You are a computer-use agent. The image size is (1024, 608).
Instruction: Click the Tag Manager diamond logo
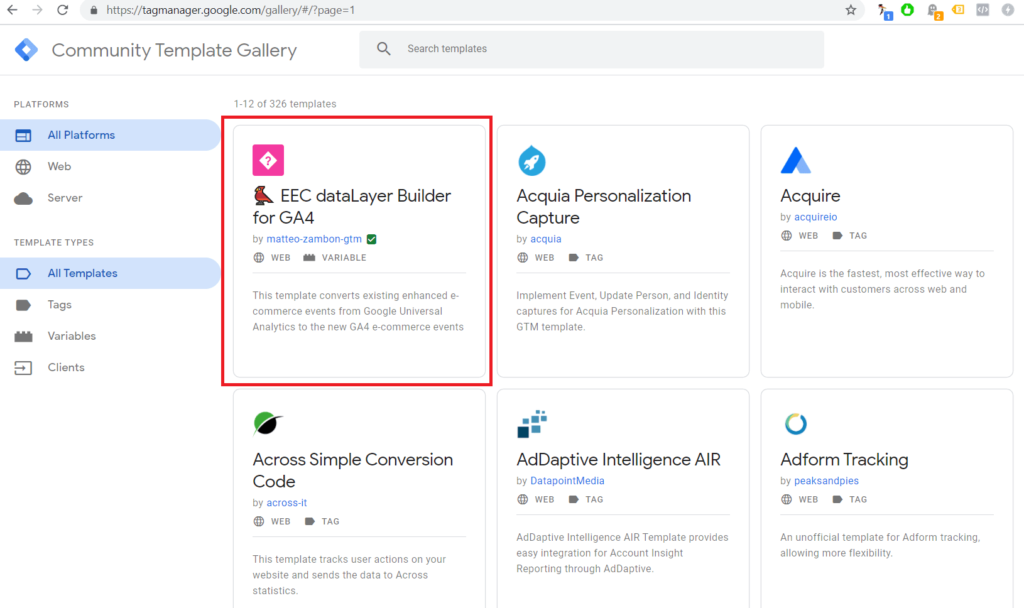click(26, 50)
